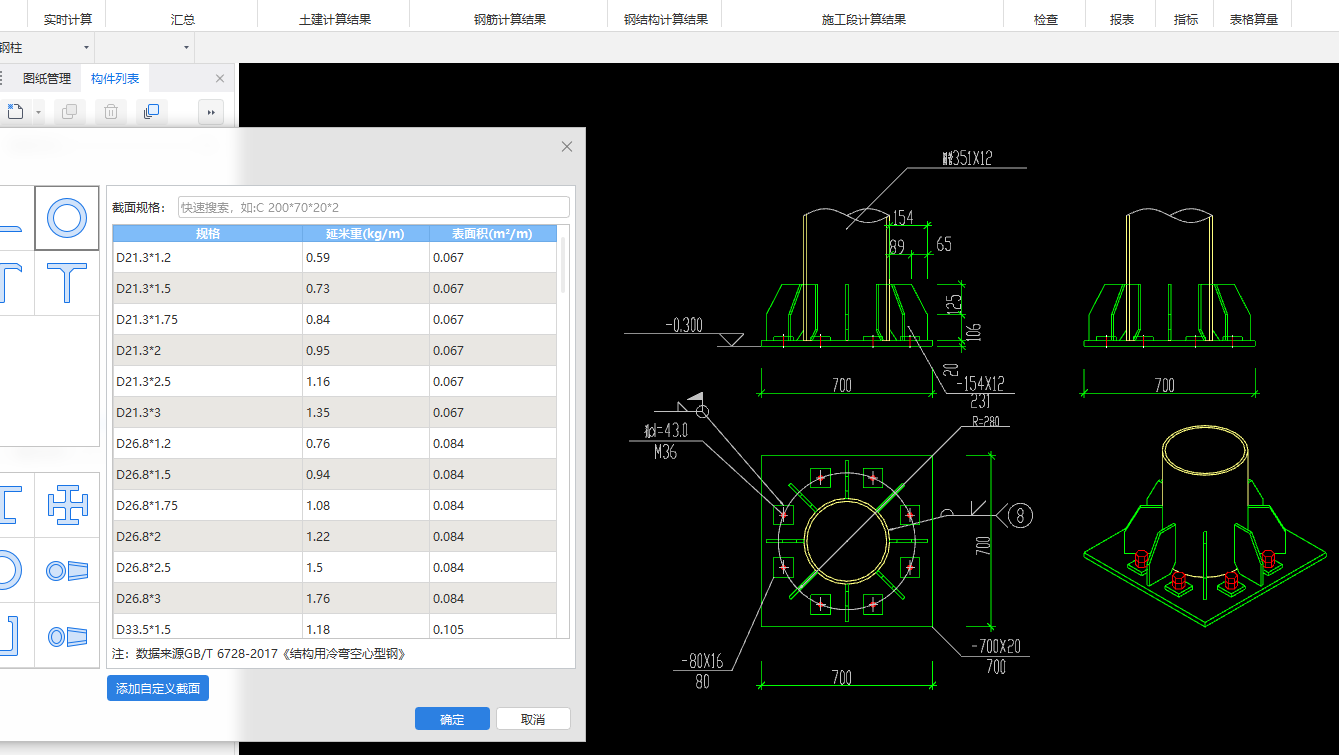The width and height of the screenshot is (1339, 755).
Task: Open the 指标 ribbon group
Action: (1186, 20)
